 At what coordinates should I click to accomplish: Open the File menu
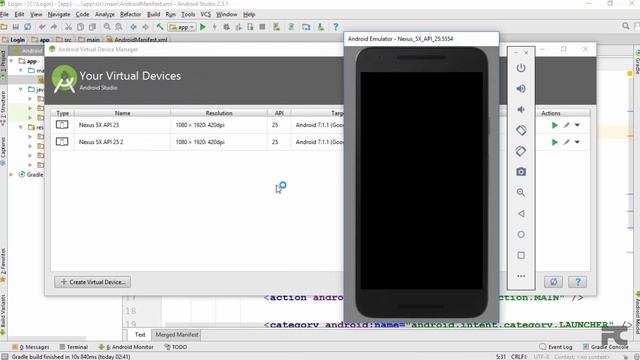click(4, 14)
